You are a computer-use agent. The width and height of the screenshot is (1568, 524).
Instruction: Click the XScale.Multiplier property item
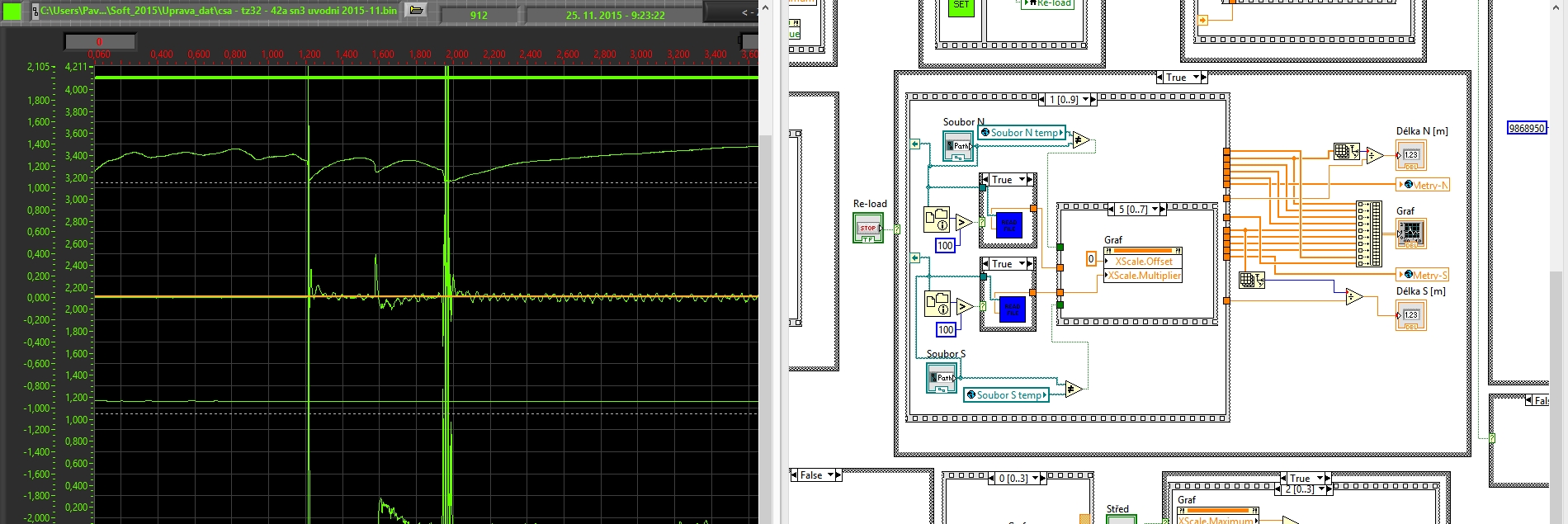tap(1143, 276)
